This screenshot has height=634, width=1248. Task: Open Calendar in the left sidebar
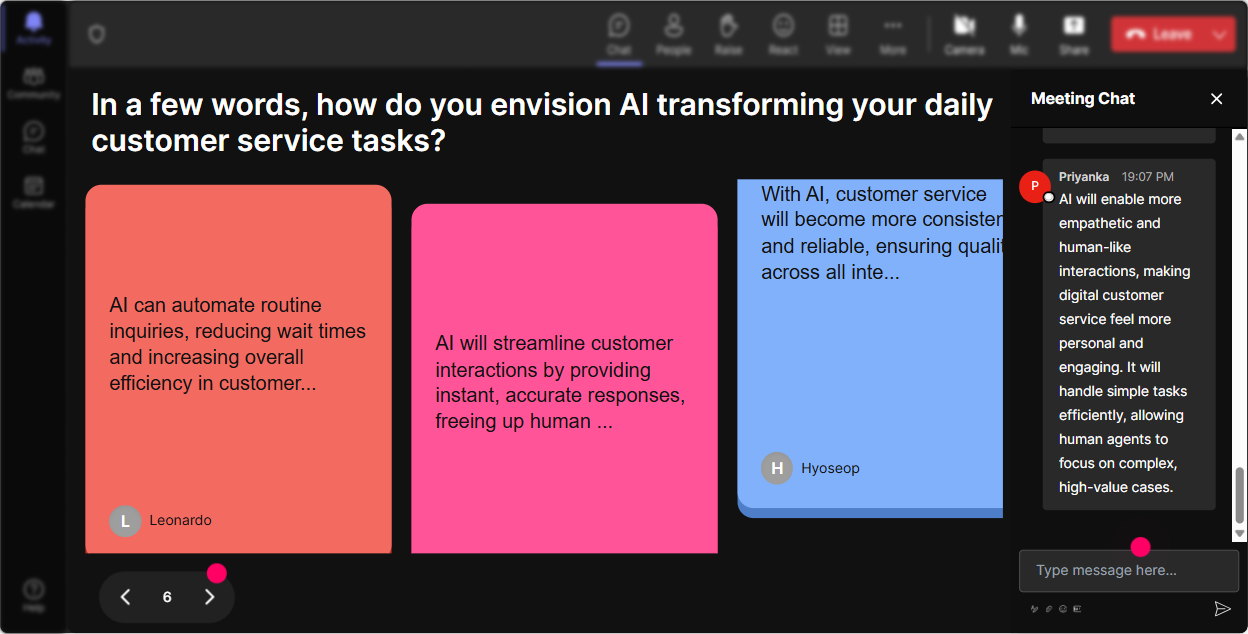click(34, 191)
